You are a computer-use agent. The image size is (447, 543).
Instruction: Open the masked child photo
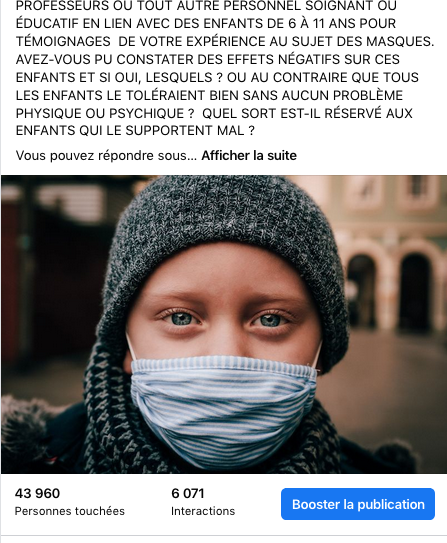[x=224, y=324]
